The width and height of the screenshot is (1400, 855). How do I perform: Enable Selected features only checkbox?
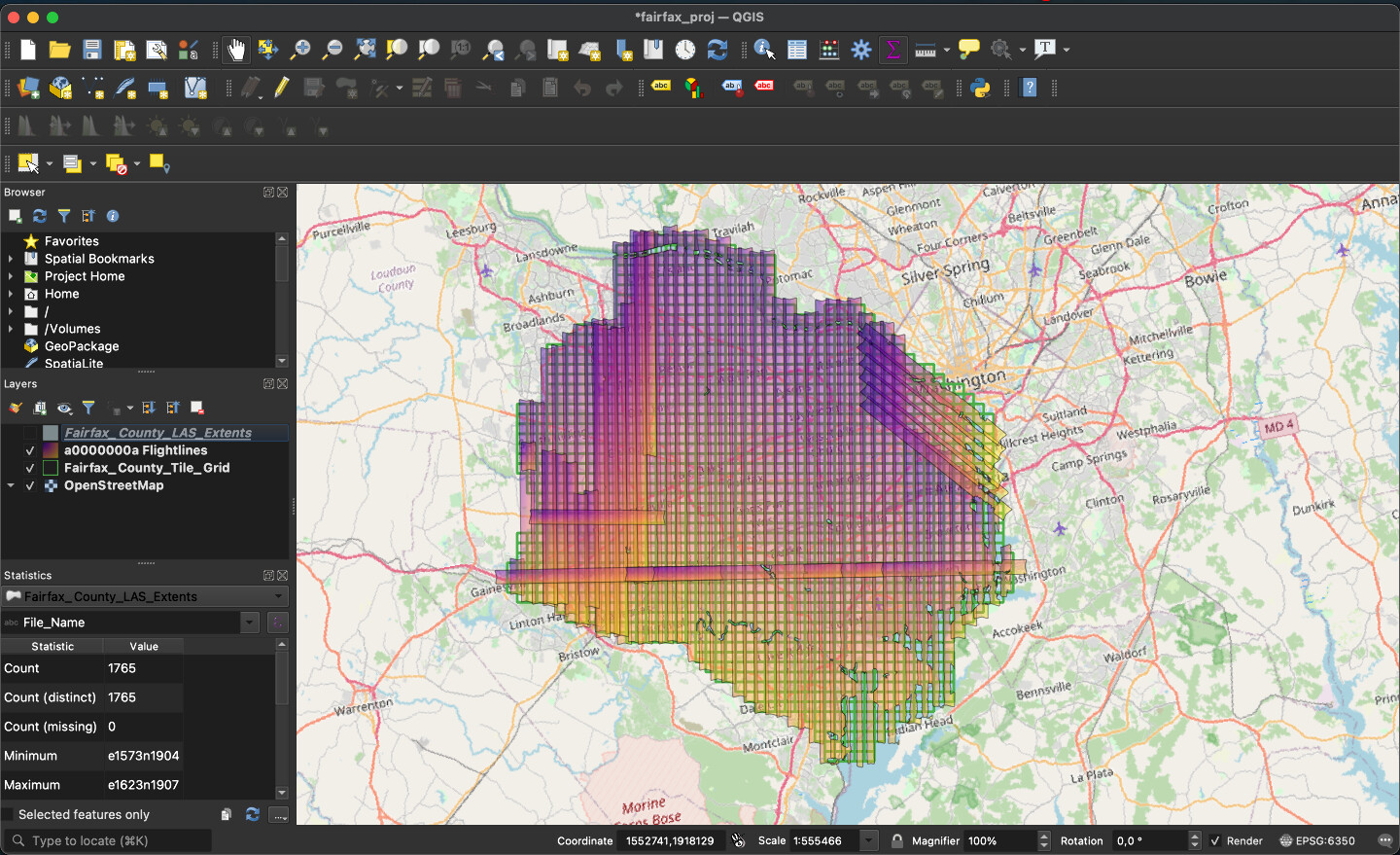tap(9, 814)
